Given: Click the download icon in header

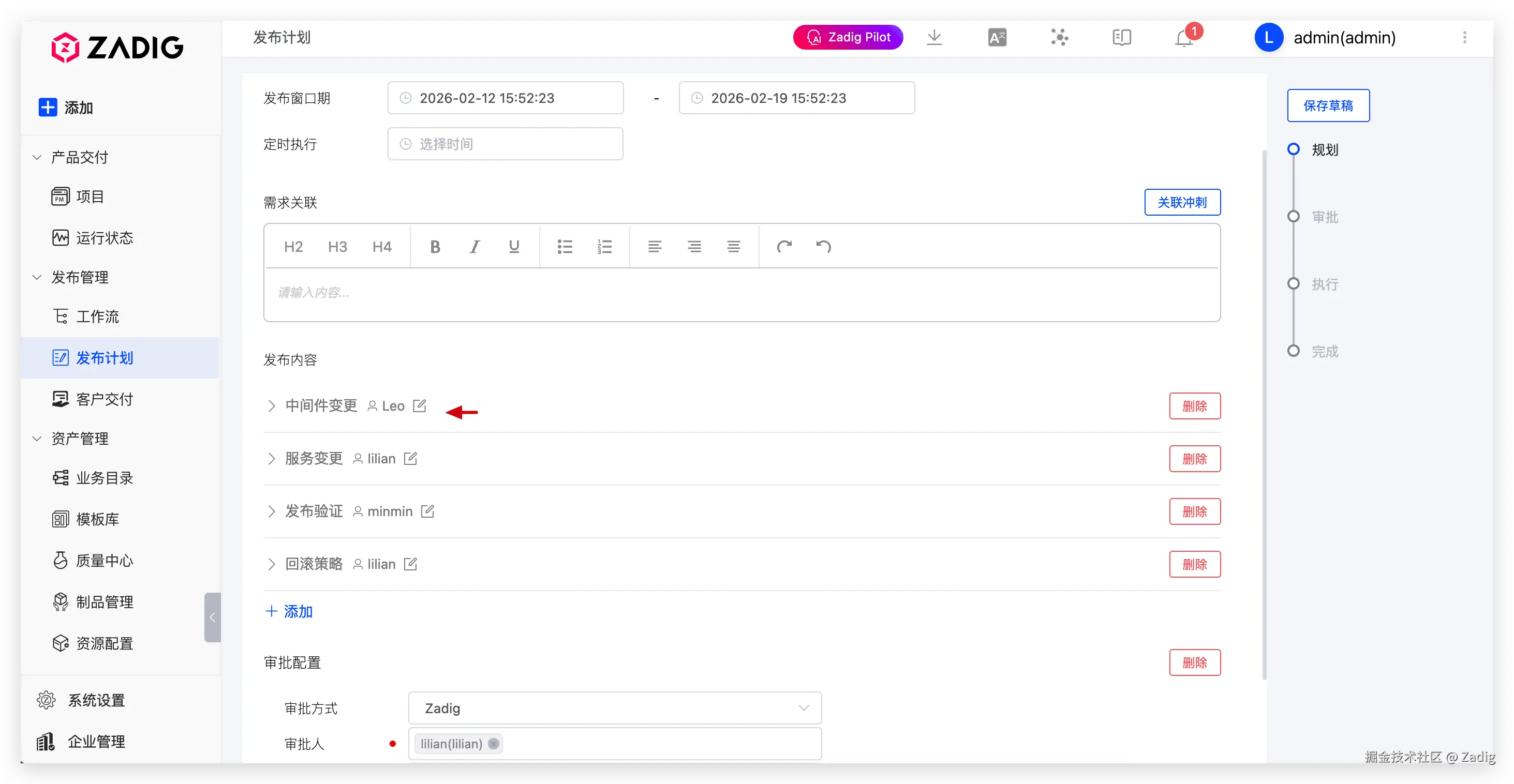Looking at the screenshot, I should (x=934, y=38).
